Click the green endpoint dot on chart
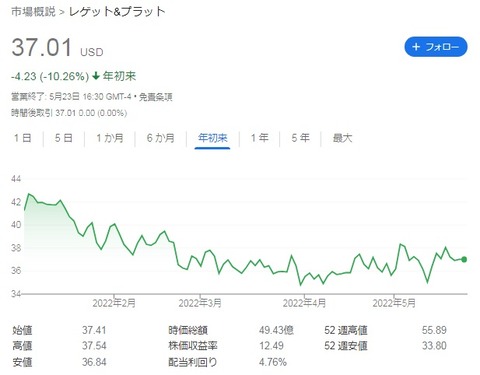 coord(464,259)
